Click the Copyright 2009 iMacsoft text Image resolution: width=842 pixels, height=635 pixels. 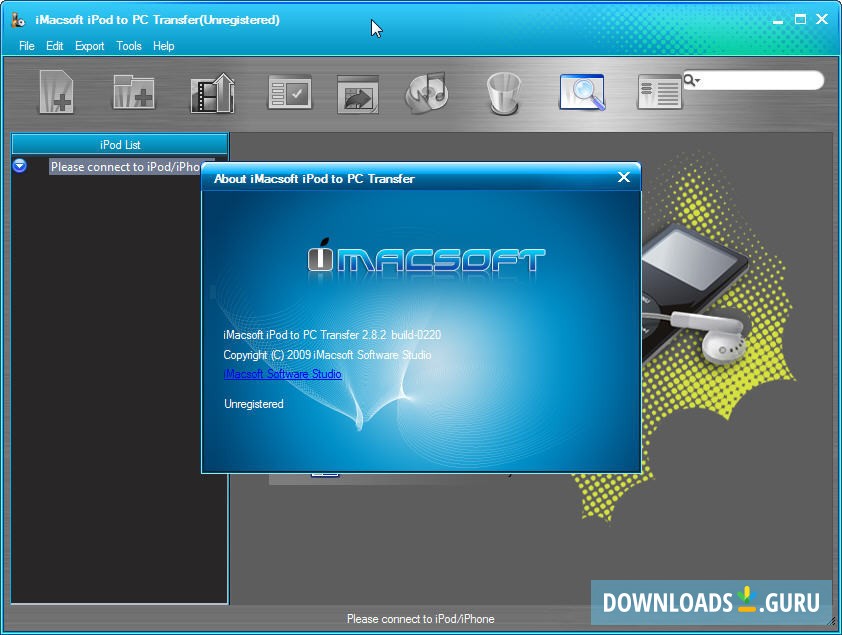[x=327, y=355]
